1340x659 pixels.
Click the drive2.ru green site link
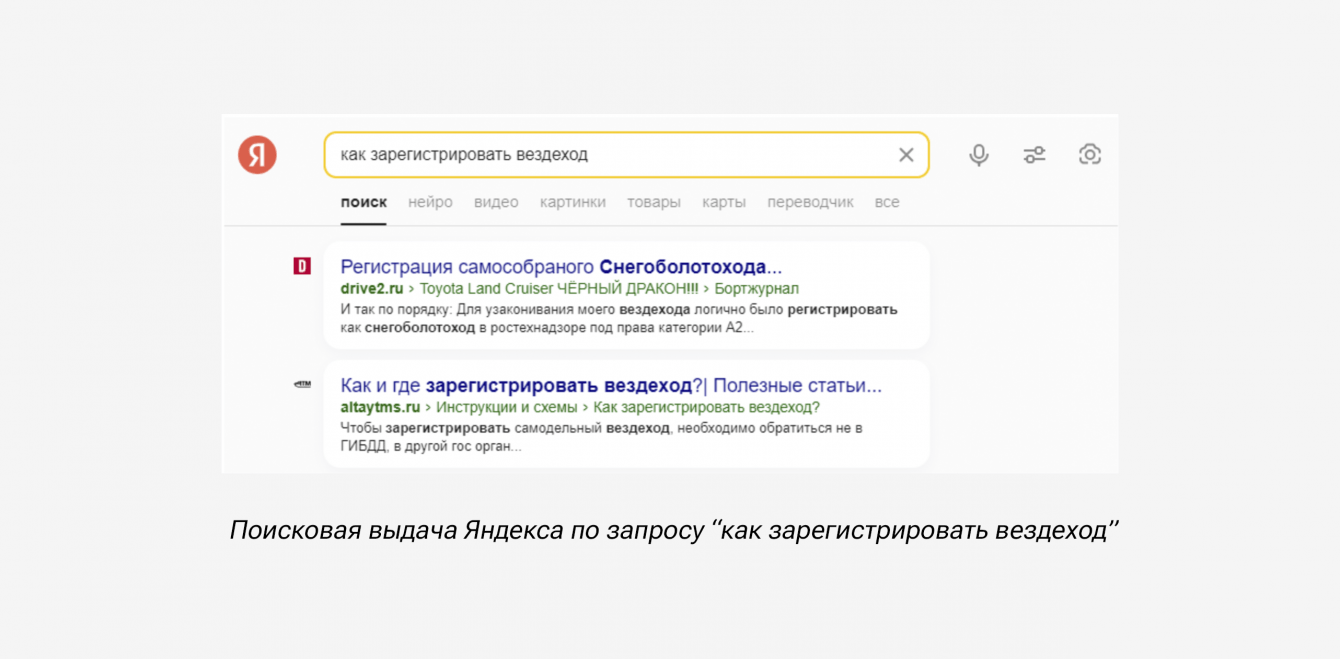click(x=371, y=289)
